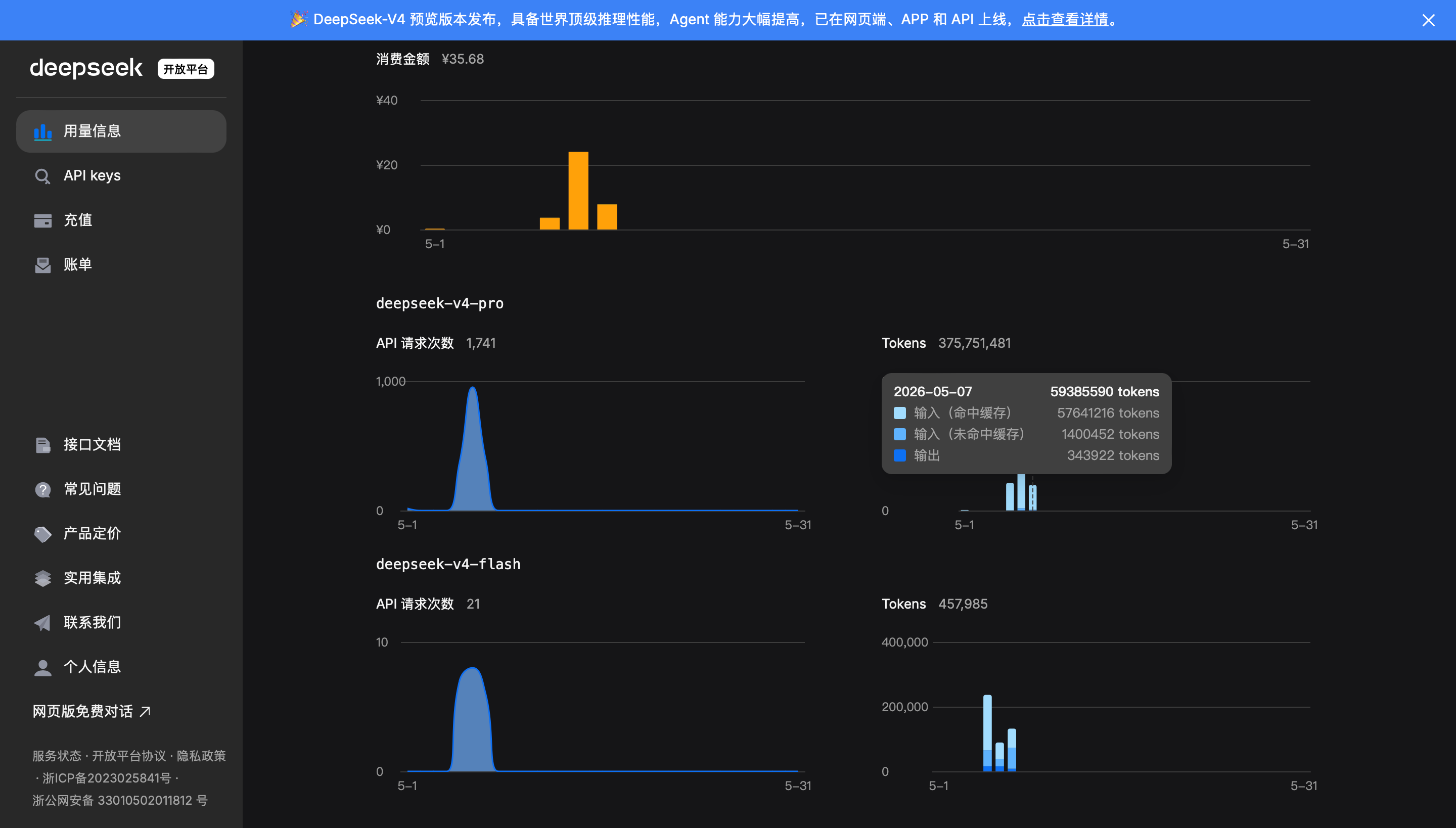The image size is (1456, 828).
Task: Click the 1400452 tokens value
Action: [1110, 435]
